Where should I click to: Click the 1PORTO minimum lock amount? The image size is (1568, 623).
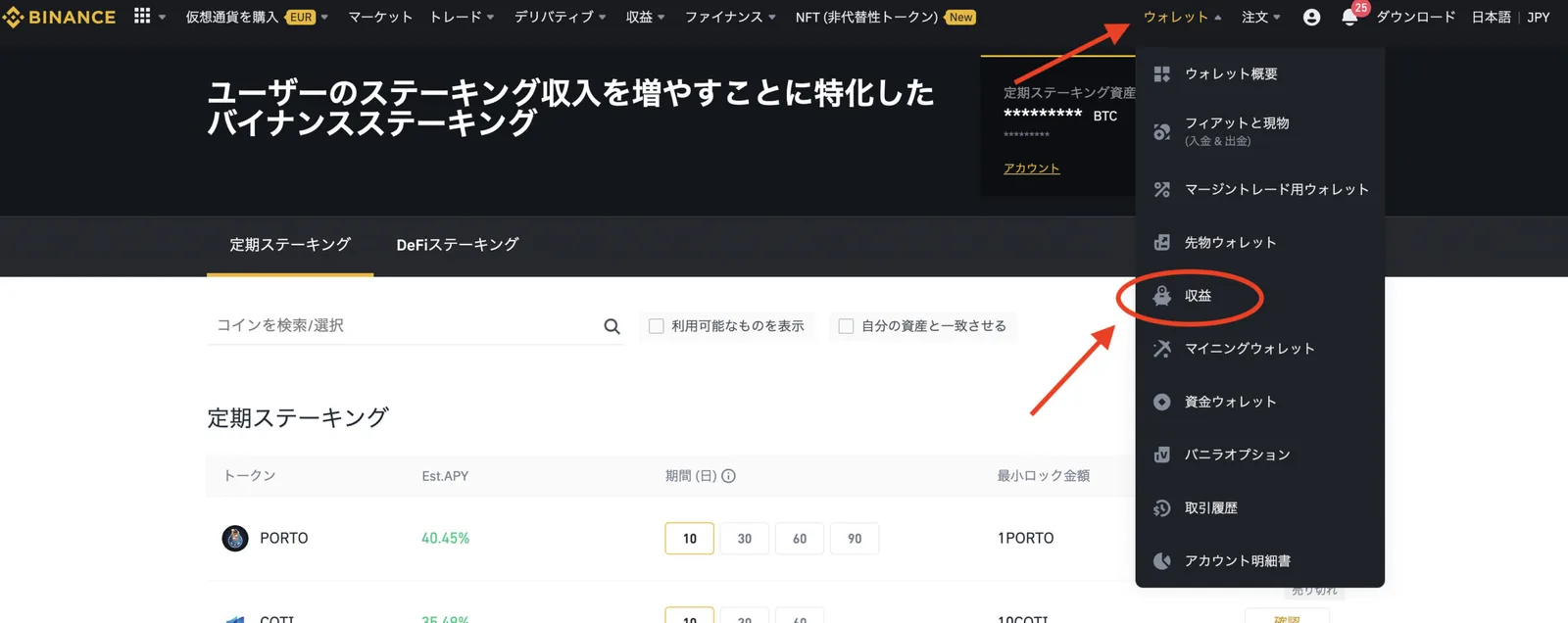tap(1026, 539)
